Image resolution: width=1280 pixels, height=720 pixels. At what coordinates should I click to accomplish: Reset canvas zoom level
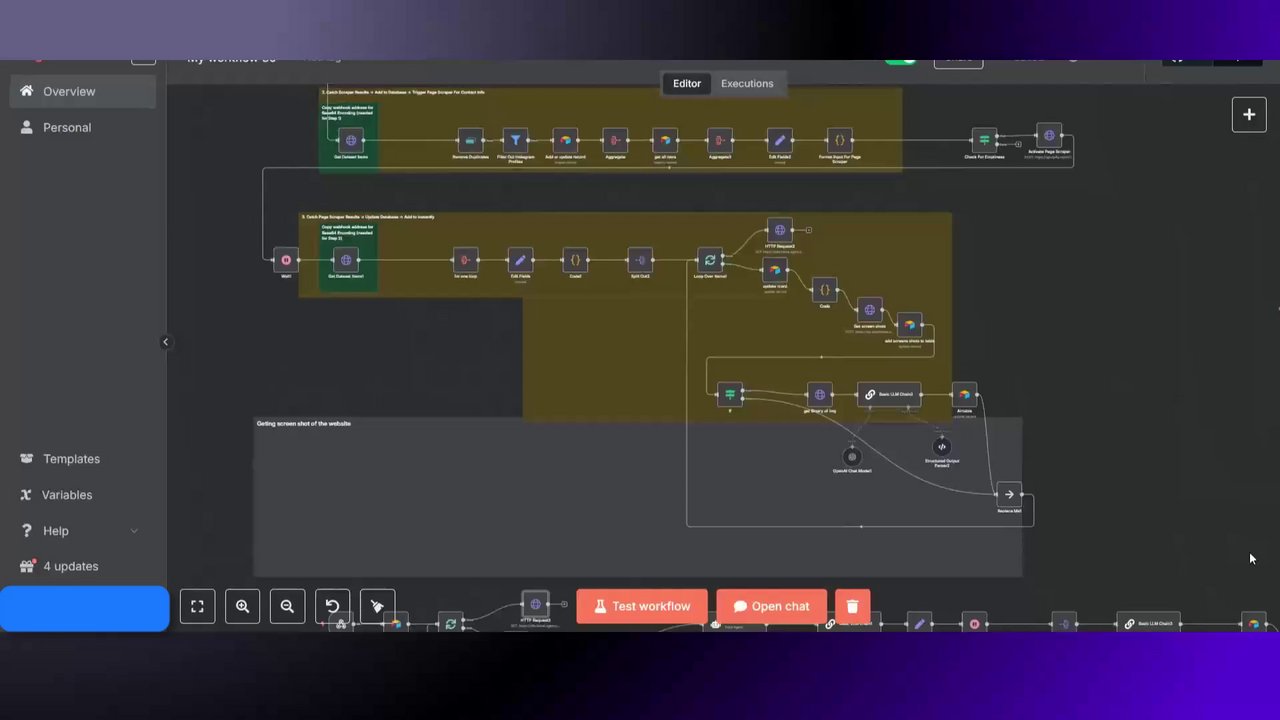tap(332, 606)
